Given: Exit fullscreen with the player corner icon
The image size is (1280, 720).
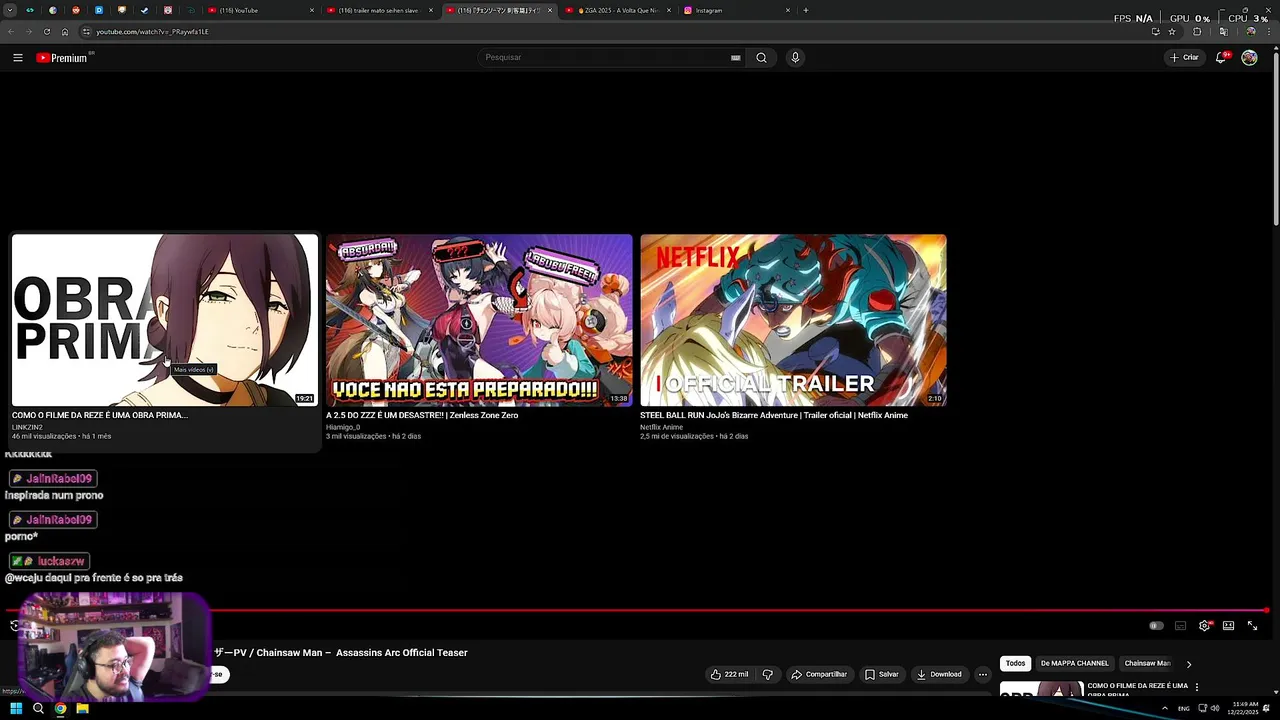Looking at the screenshot, I should [x=1252, y=626].
